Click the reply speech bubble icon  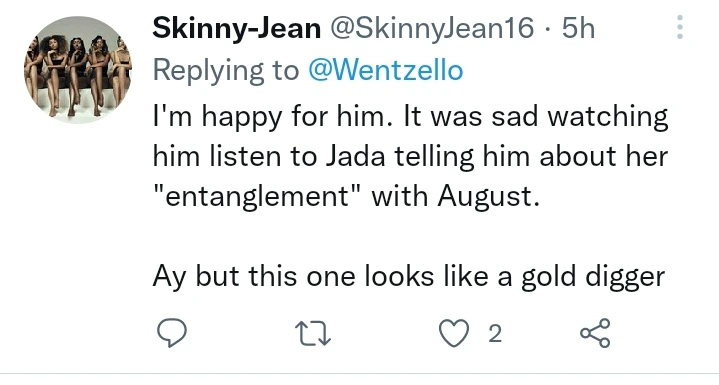172,333
